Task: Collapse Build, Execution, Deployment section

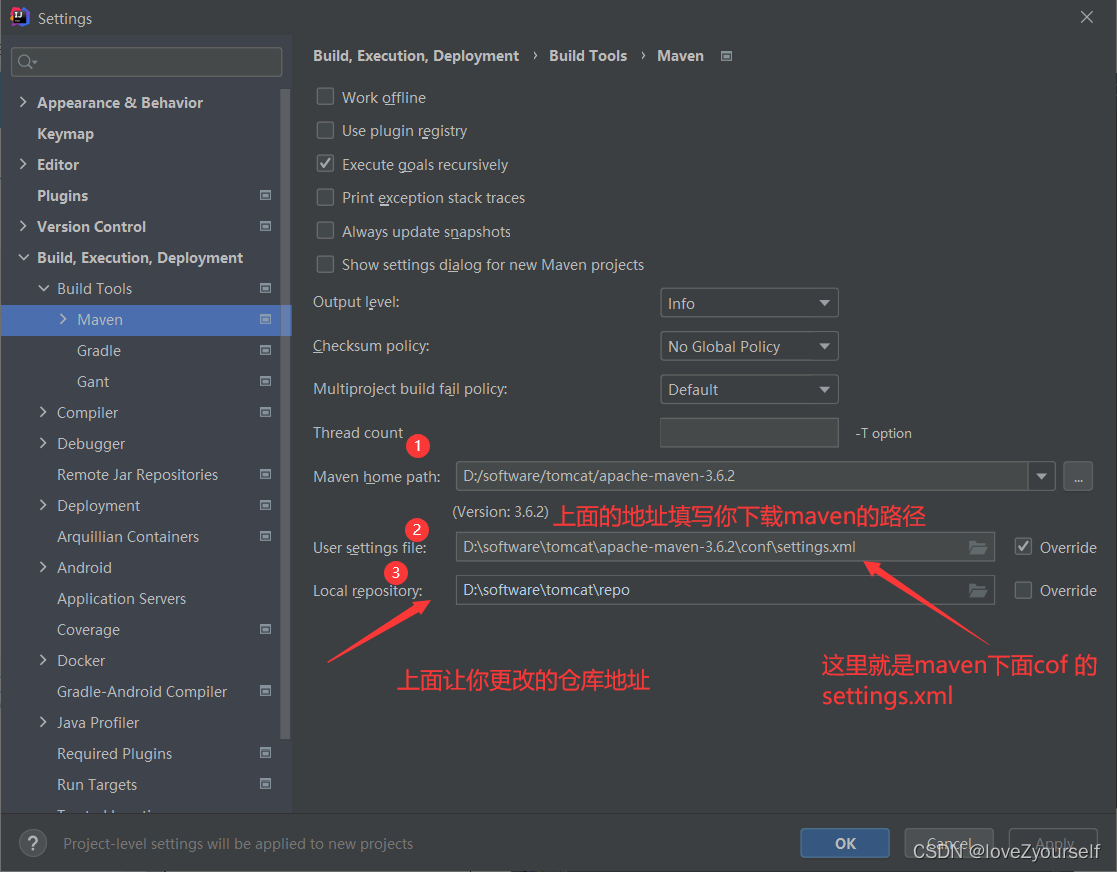Action: 24,257
